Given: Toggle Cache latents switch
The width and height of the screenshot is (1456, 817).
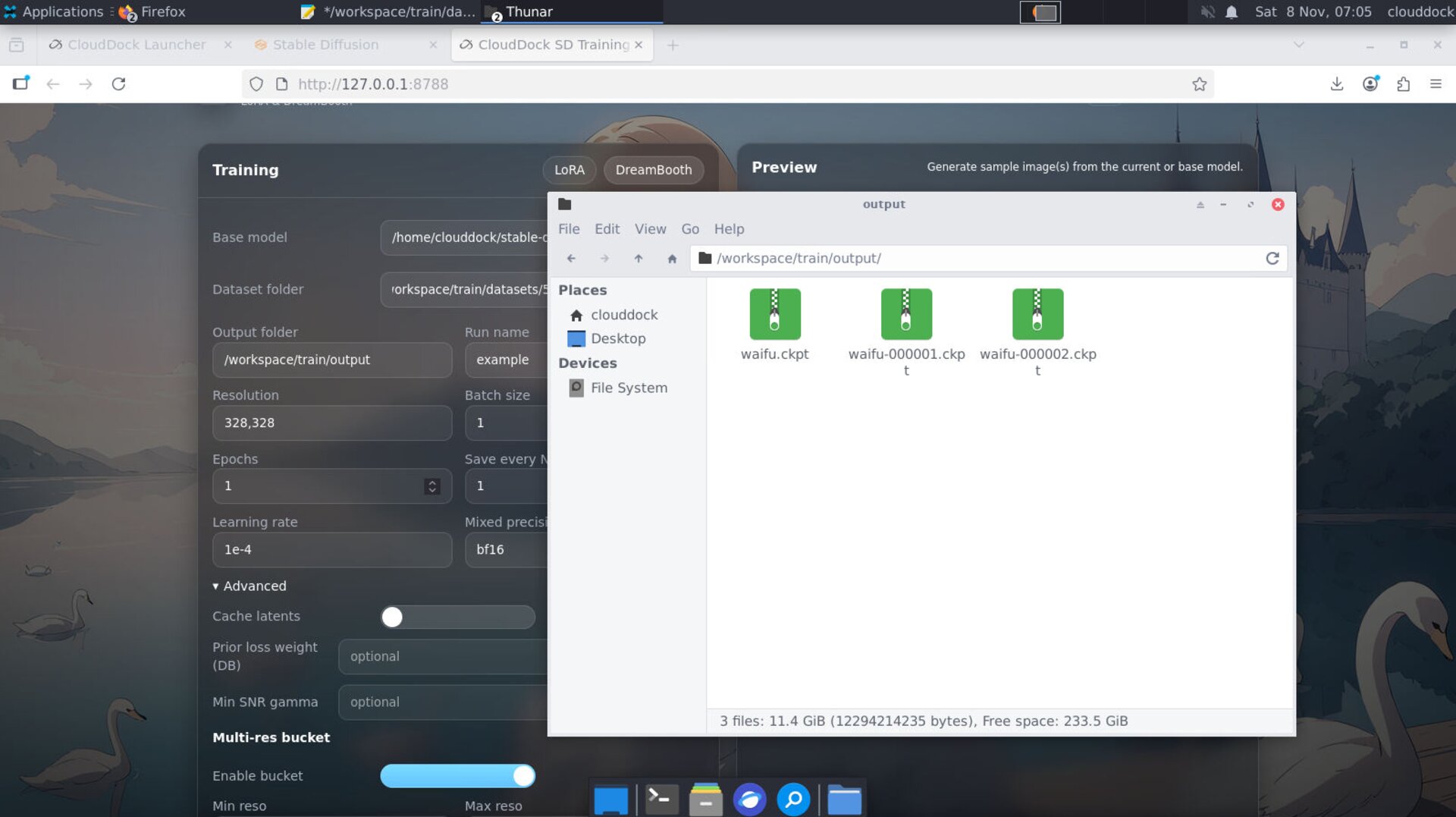Looking at the screenshot, I should pyautogui.click(x=457, y=617).
